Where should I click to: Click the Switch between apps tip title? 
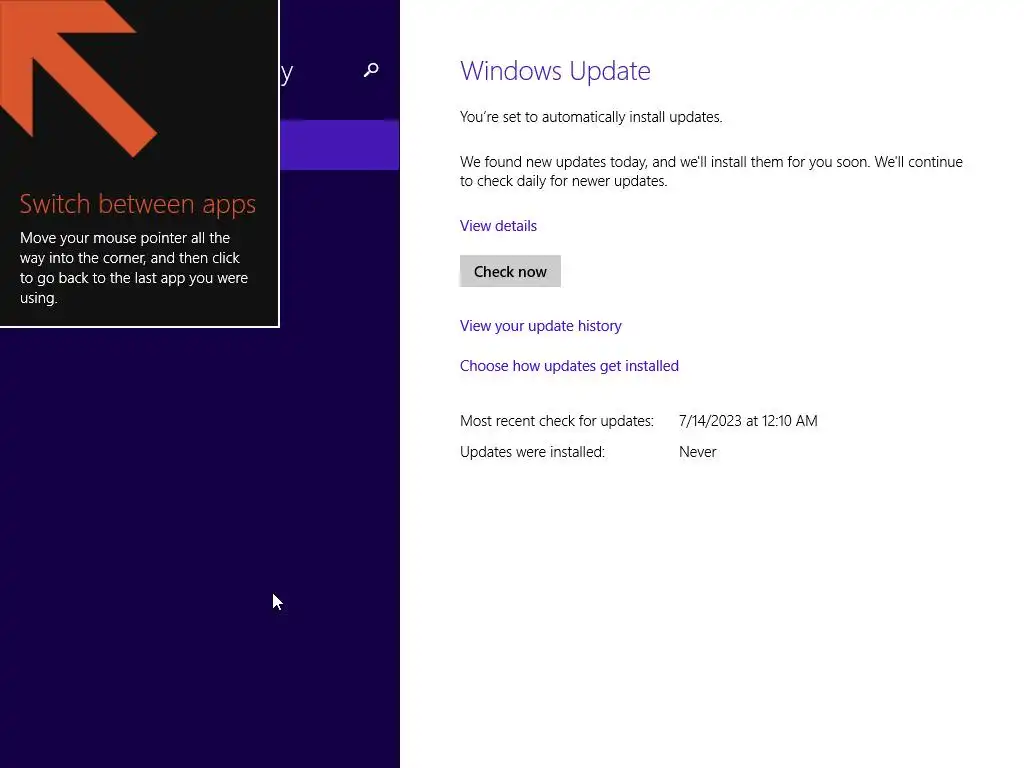tap(138, 204)
